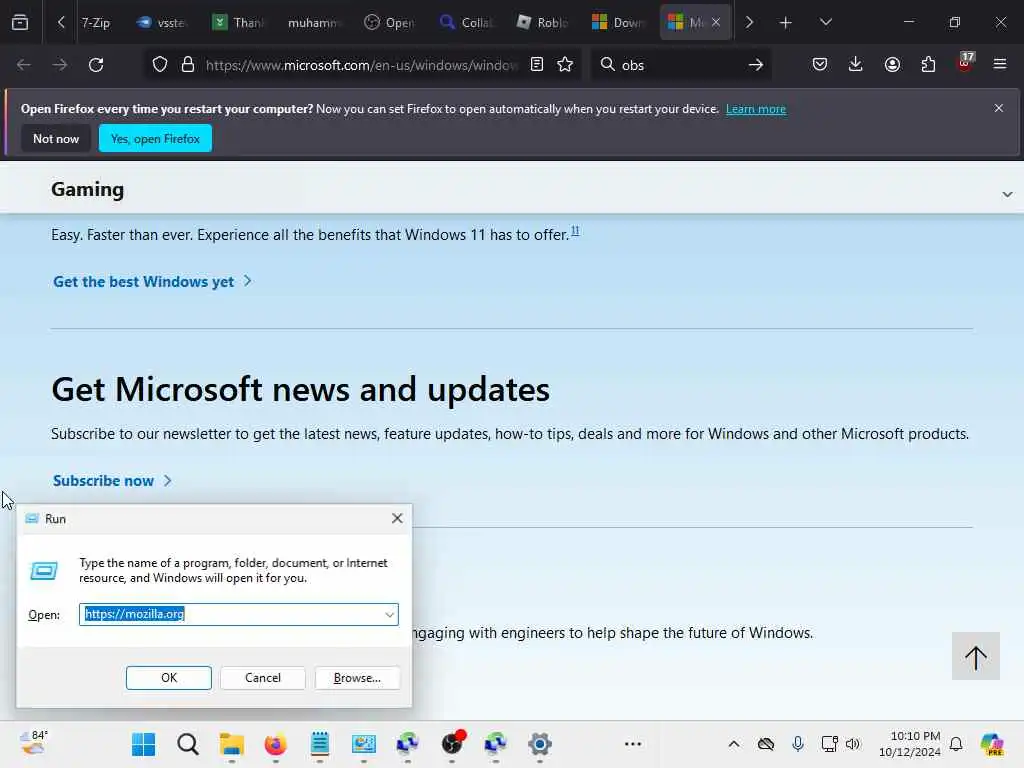Show hidden system tray icons
Image resolution: width=1024 pixels, height=768 pixels.
[734, 744]
